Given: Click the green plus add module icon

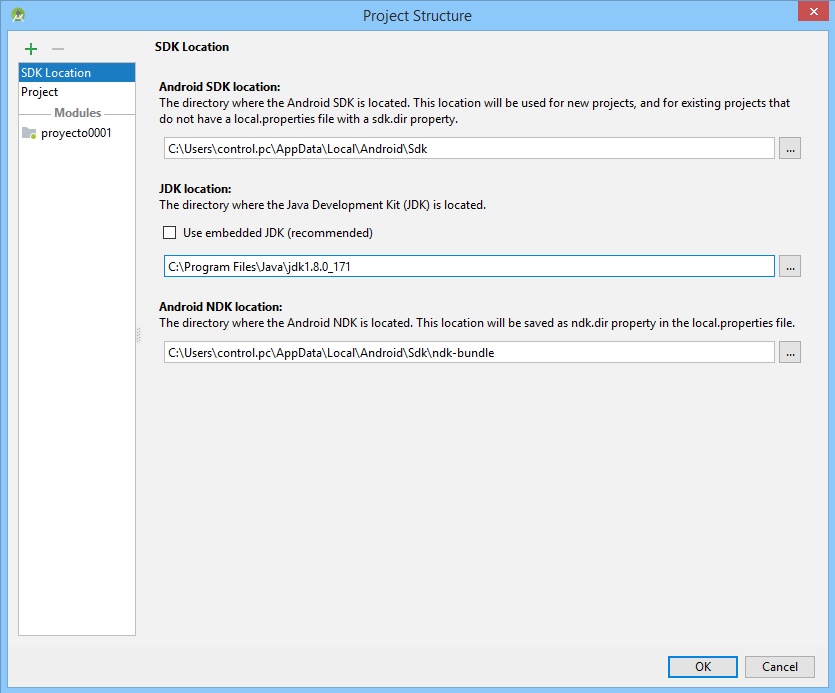Looking at the screenshot, I should [31, 49].
